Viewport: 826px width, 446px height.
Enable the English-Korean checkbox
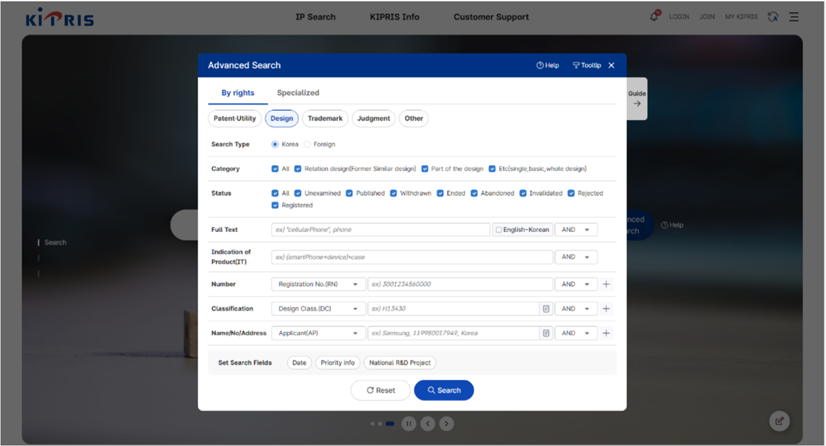tap(499, 230)
